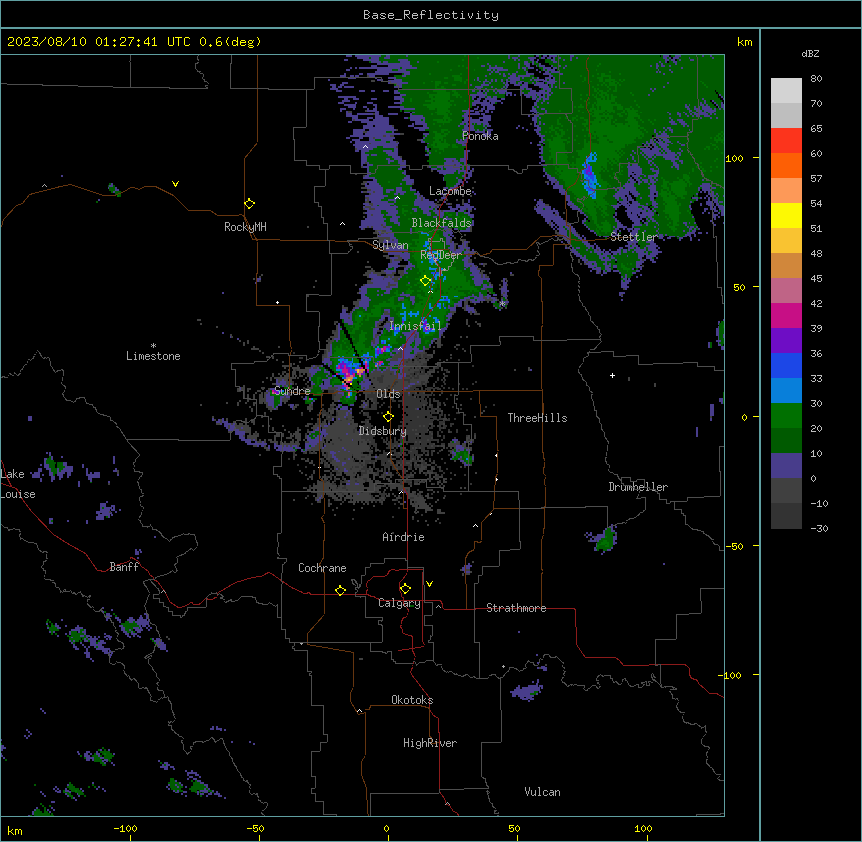The width and height of the screenshot is (862, 842).
Task: Click the Strathmore city label
Action: click(x=516, y=608)
